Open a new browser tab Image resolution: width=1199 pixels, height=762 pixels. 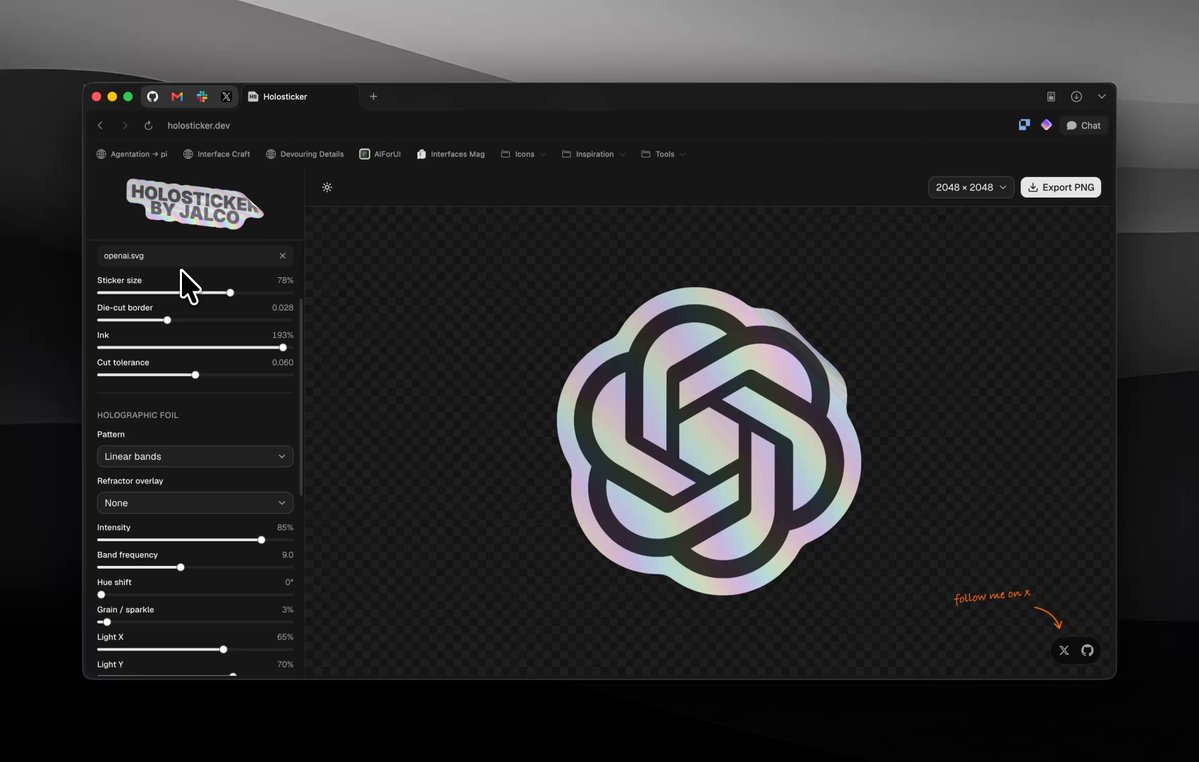point(373,96)
